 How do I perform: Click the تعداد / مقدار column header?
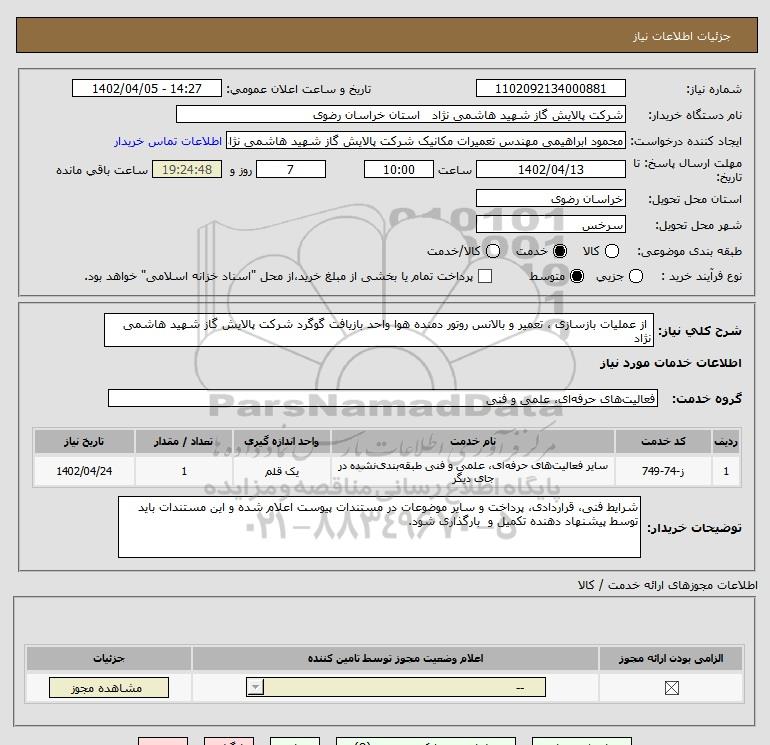coord(184,441)
